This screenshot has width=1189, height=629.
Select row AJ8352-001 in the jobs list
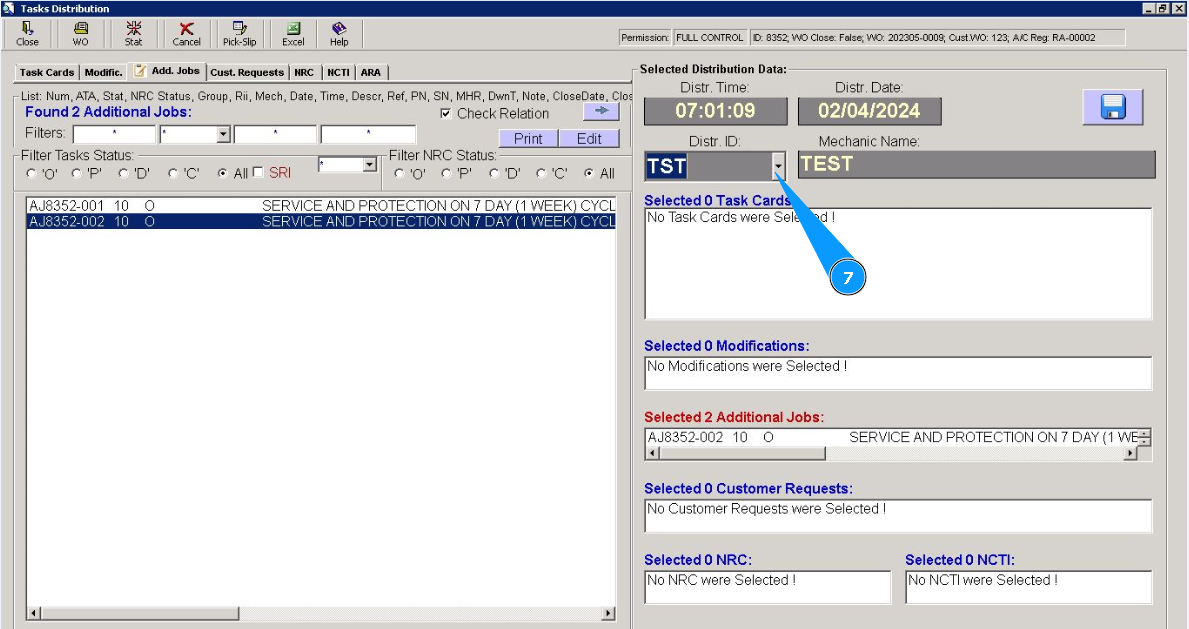[322, 206]
